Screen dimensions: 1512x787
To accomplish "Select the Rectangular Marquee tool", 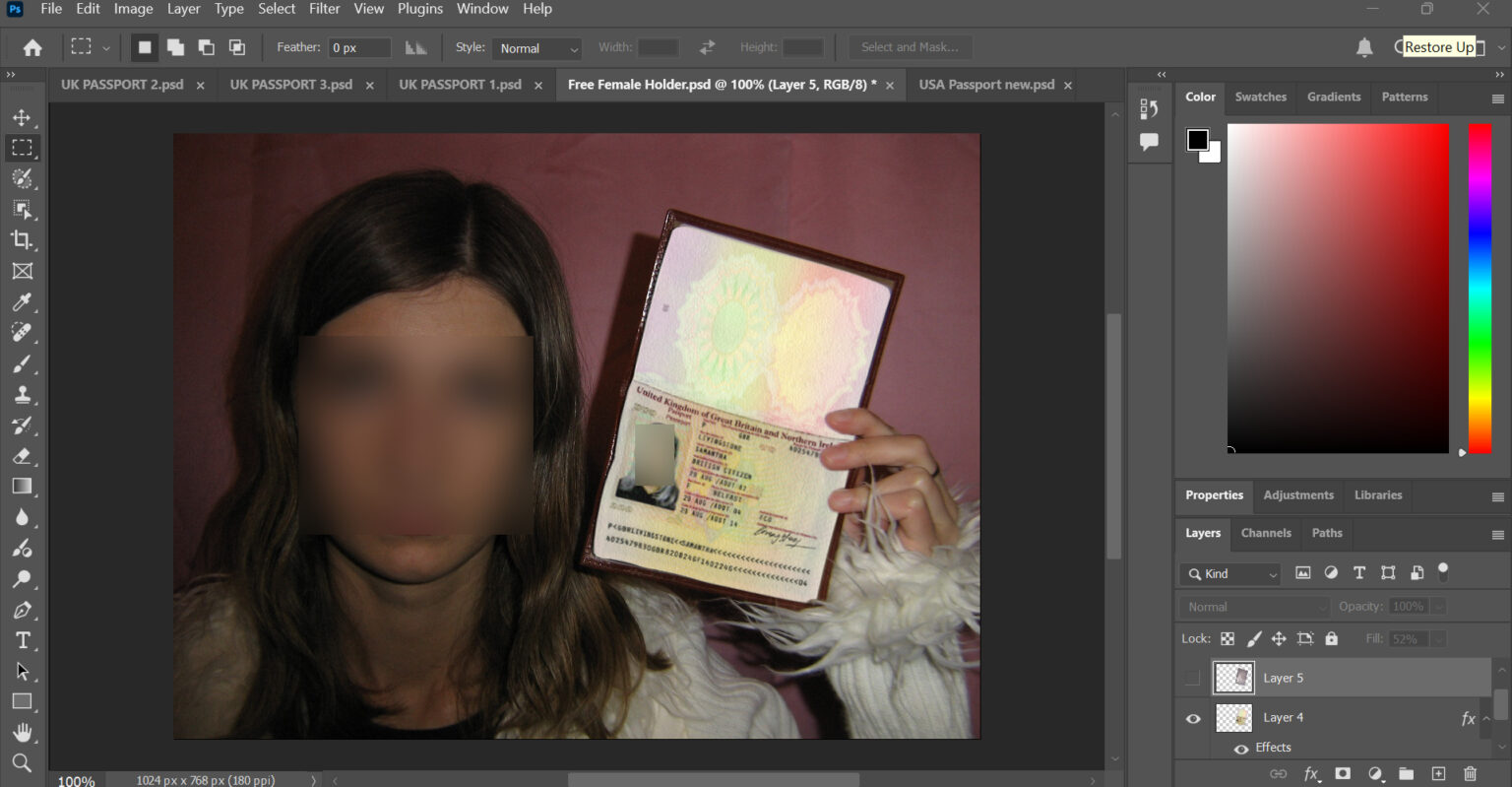I will pos(22,148).
